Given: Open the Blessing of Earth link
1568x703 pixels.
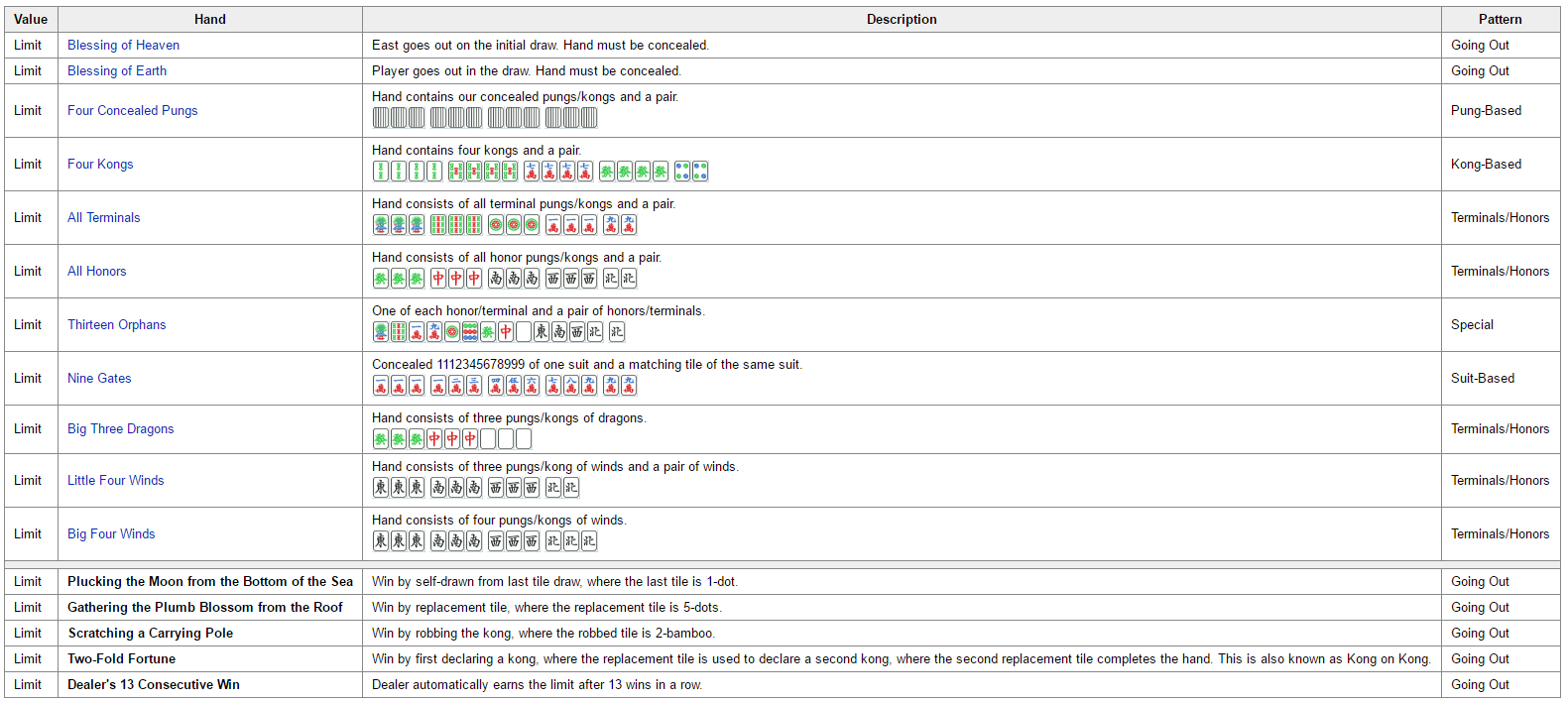Looking at the screenshot, I should coord(117,70).
